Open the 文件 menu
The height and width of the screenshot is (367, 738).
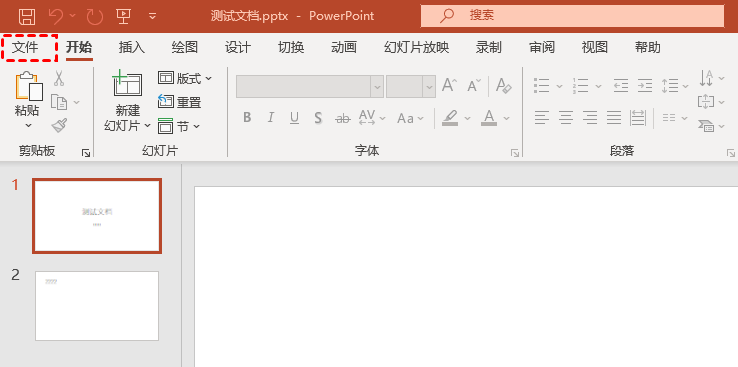[x=25, y=47]
